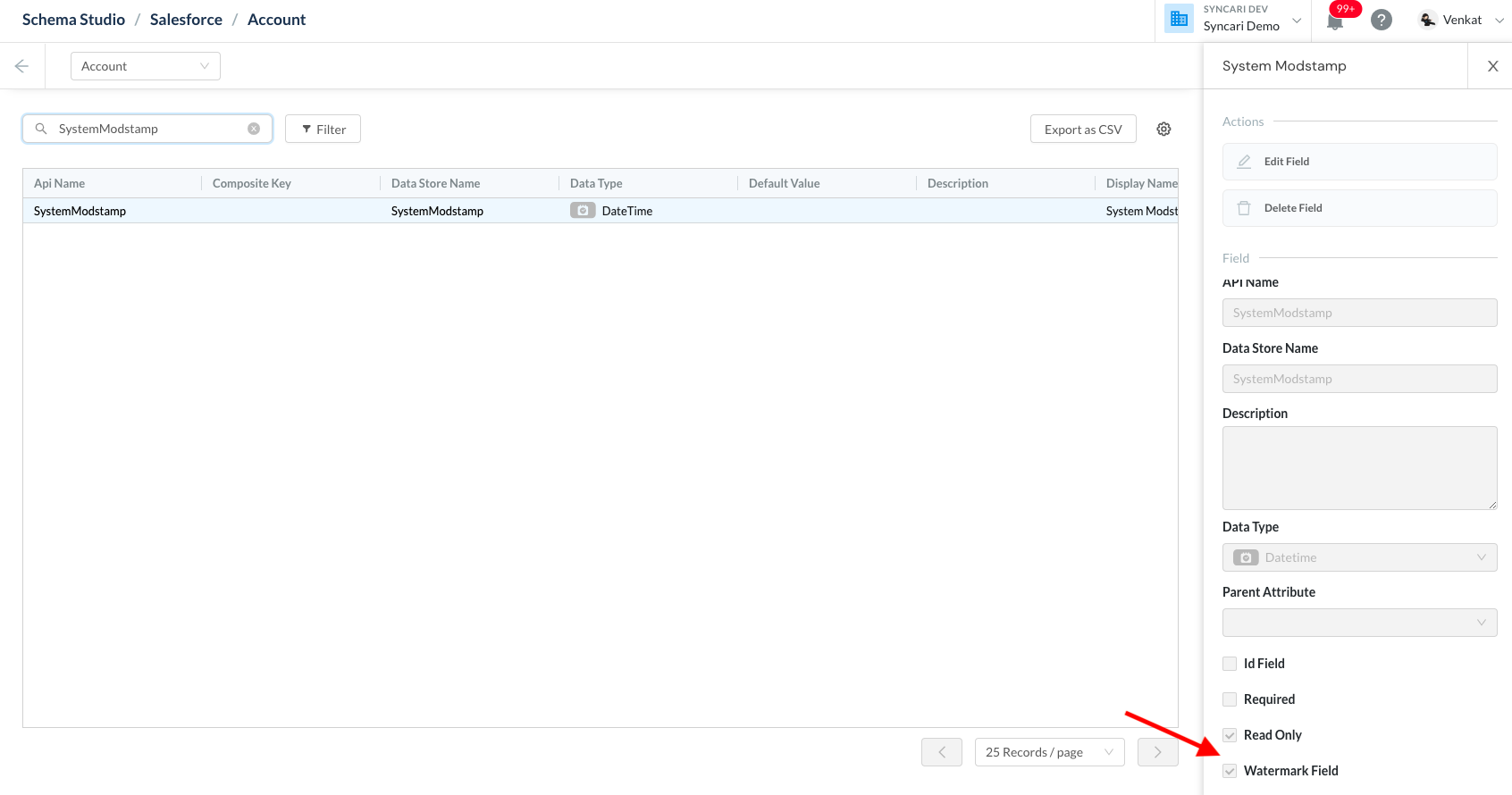Open the Parent Attribute dropdown
Screen dimensions: 1512x795
click(x=1360, y=623)
